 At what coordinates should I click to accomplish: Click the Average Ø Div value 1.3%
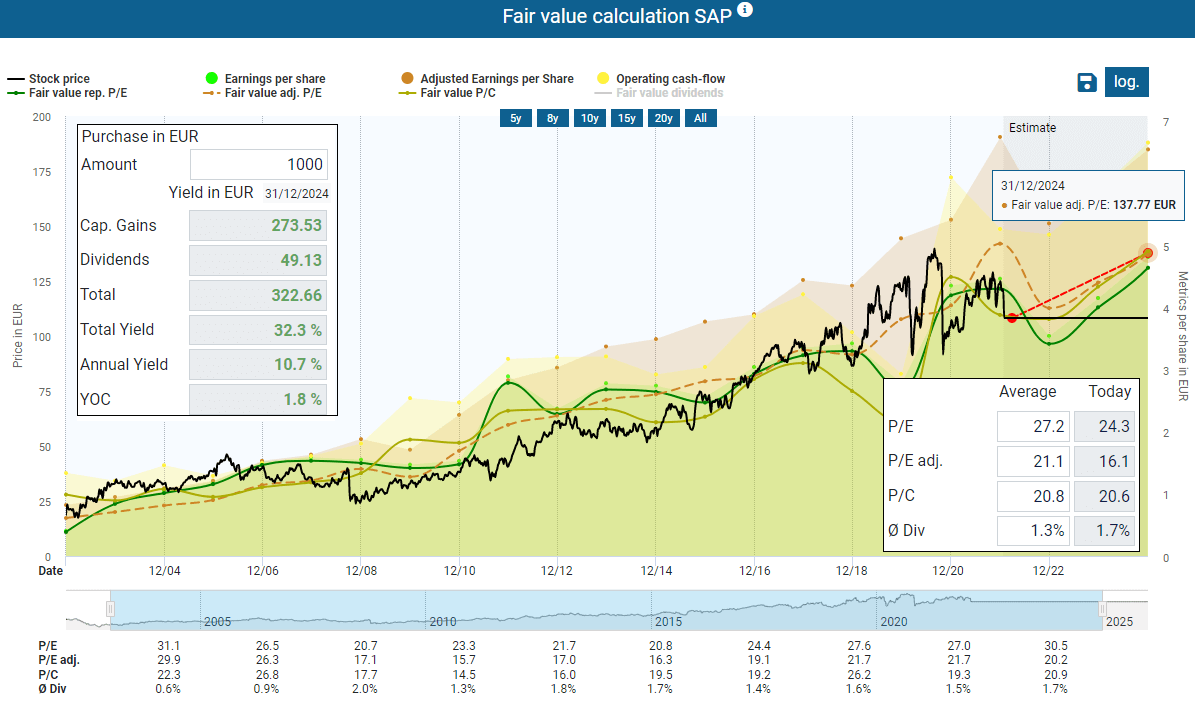[x=1033, y=530]
